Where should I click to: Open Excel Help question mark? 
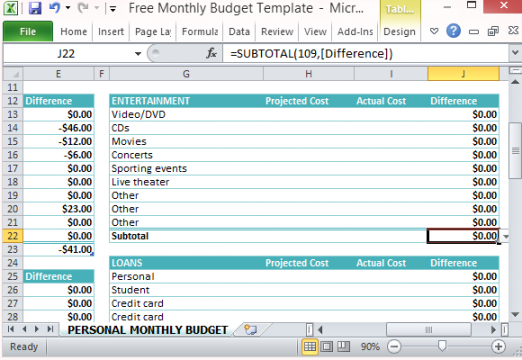[x=453, y=31]
